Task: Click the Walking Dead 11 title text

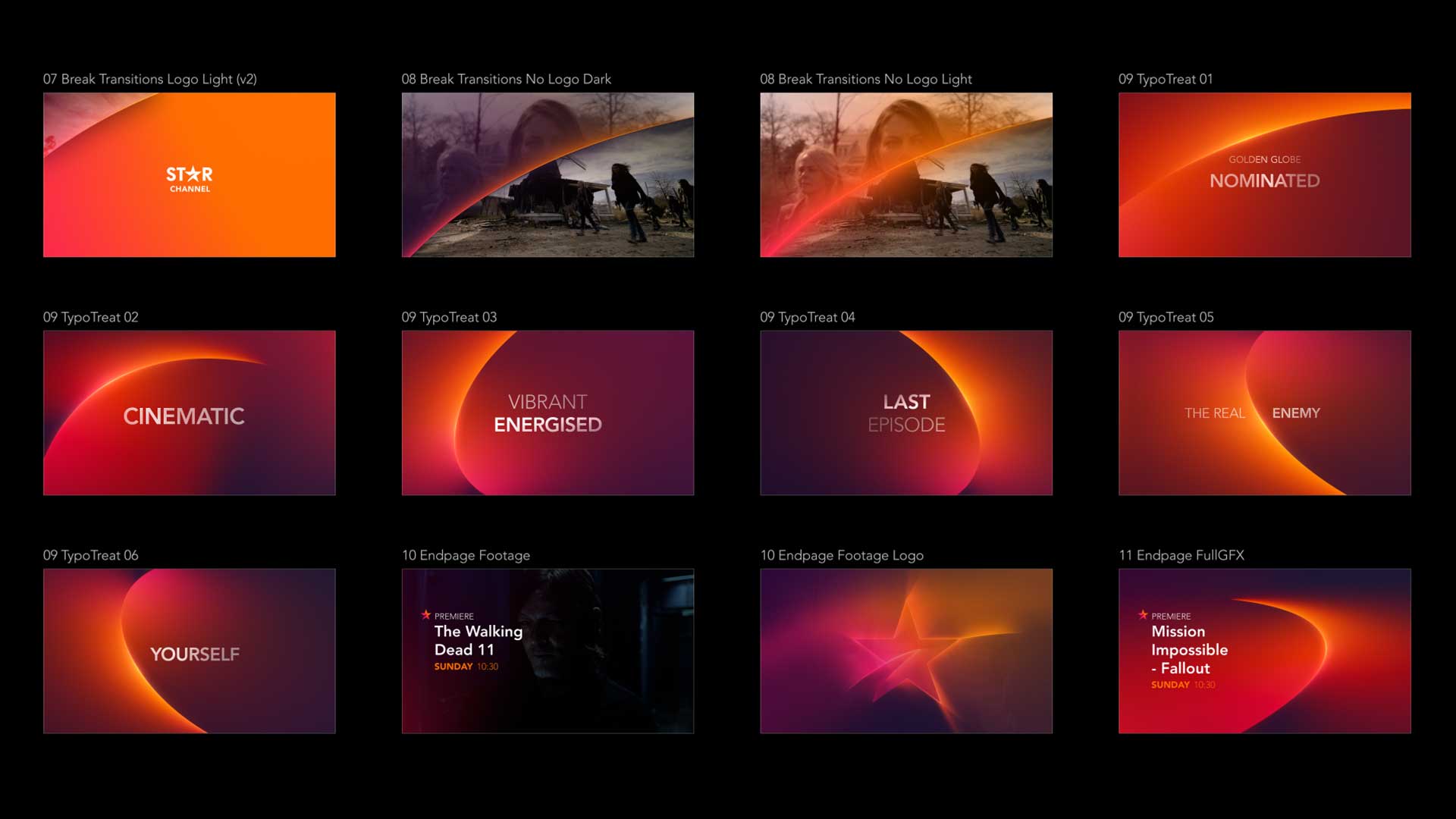Action: (478, 641)
